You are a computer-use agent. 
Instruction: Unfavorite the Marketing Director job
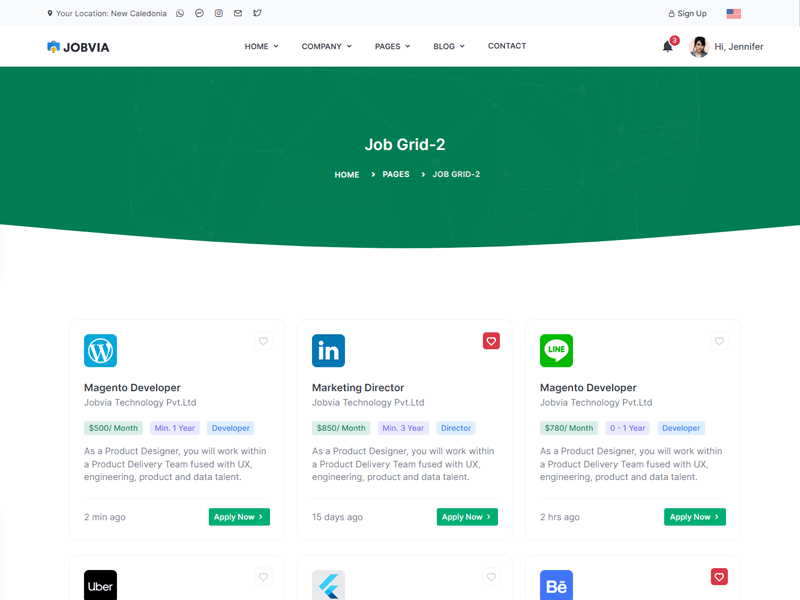(x=491, y=341)
